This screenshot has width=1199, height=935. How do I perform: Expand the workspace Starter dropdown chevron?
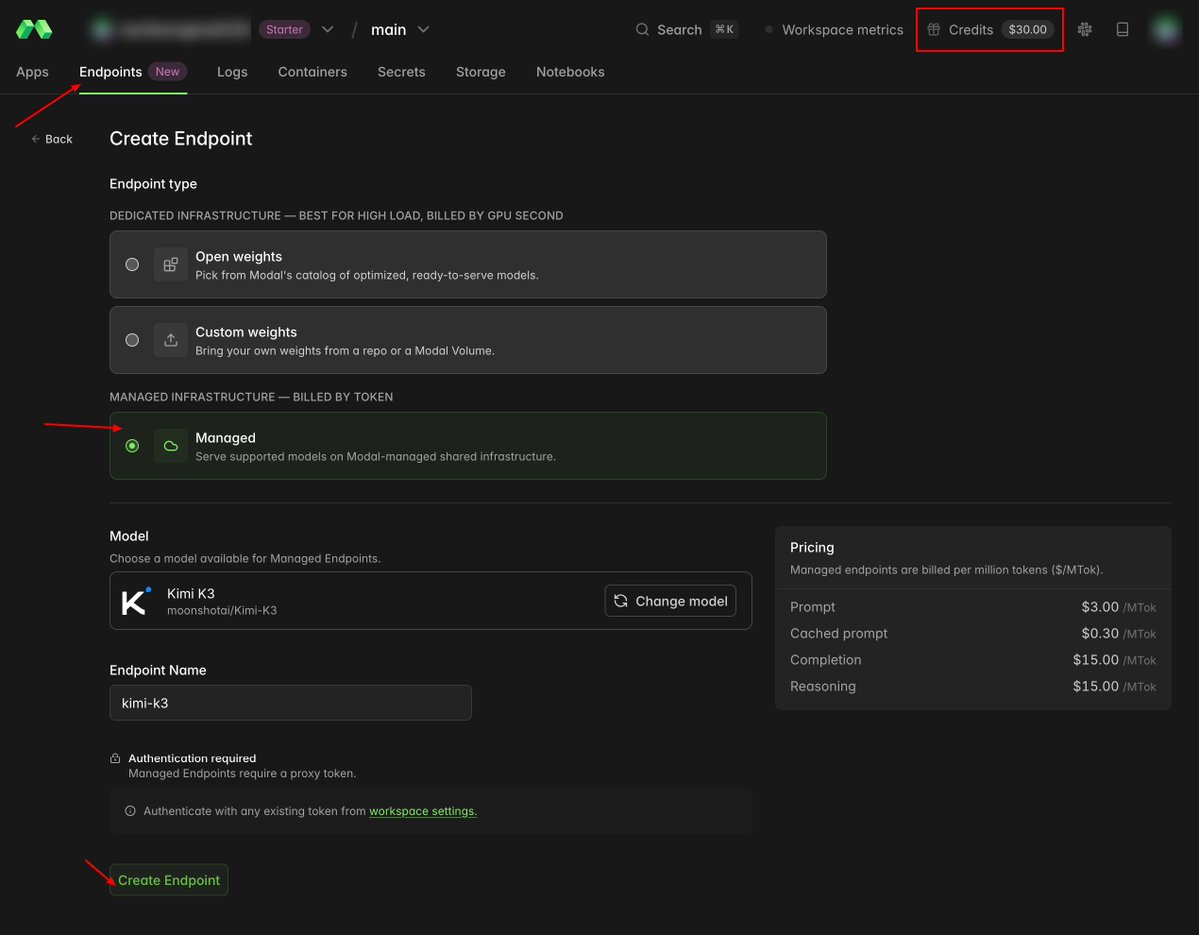point(327,29)
